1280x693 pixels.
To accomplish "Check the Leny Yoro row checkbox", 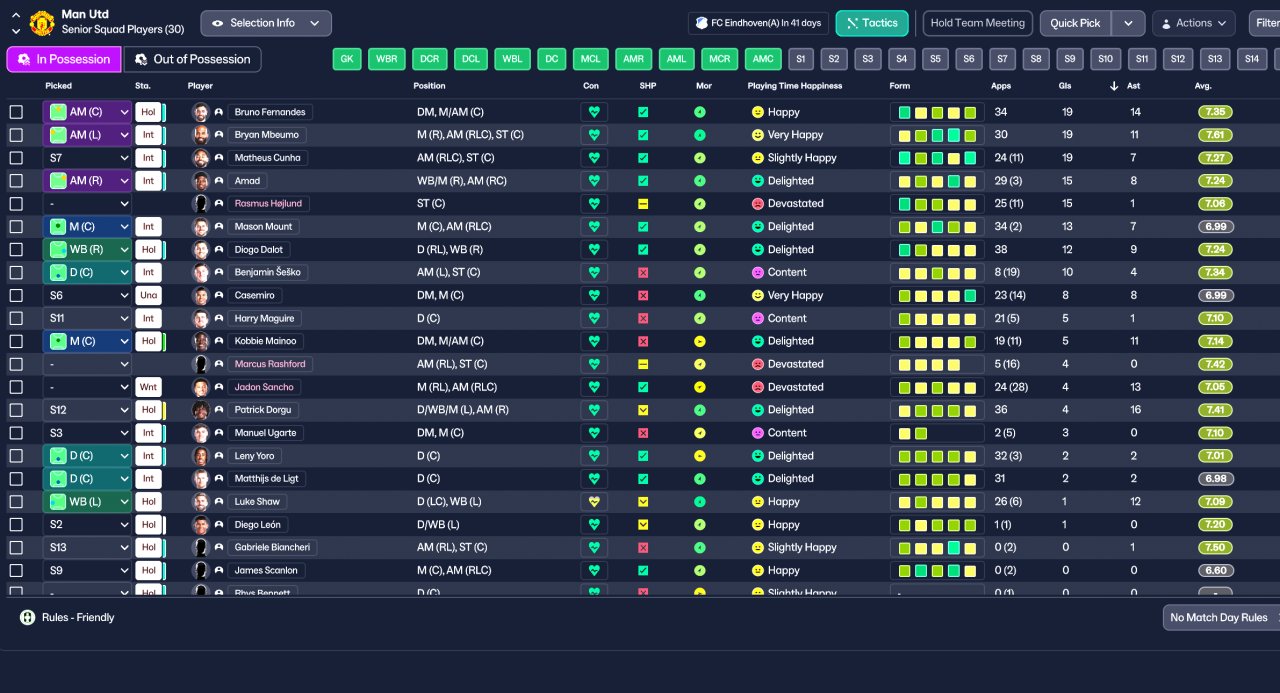I will [16, 456].
